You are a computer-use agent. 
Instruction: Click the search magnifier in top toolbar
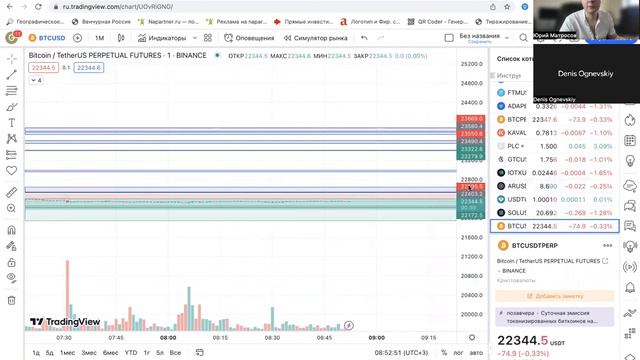coord(523,38)
